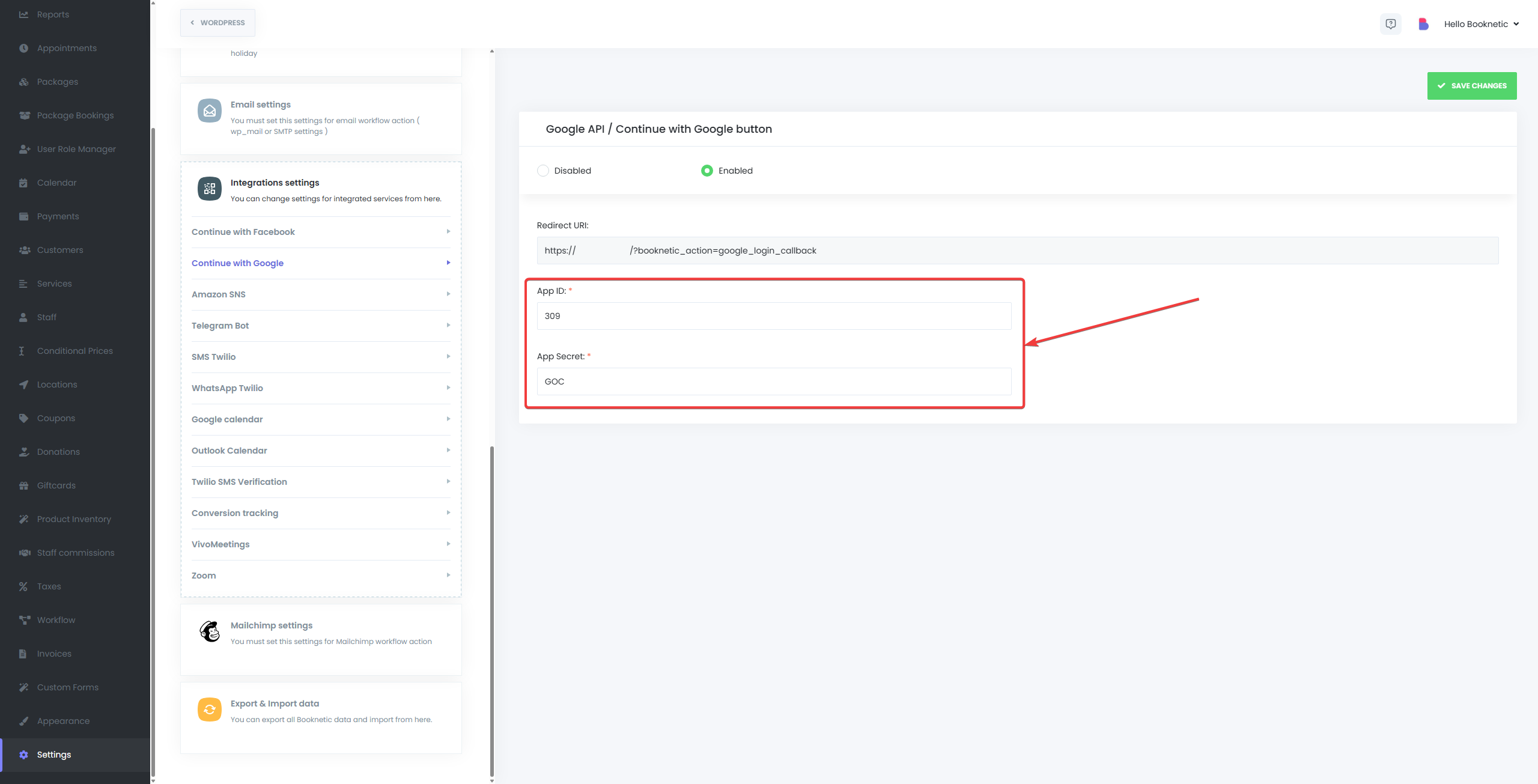Click the Integrations settings grid icon
Screen dimensions: 1538x784
pyautogui.click(x=210, y=189)
